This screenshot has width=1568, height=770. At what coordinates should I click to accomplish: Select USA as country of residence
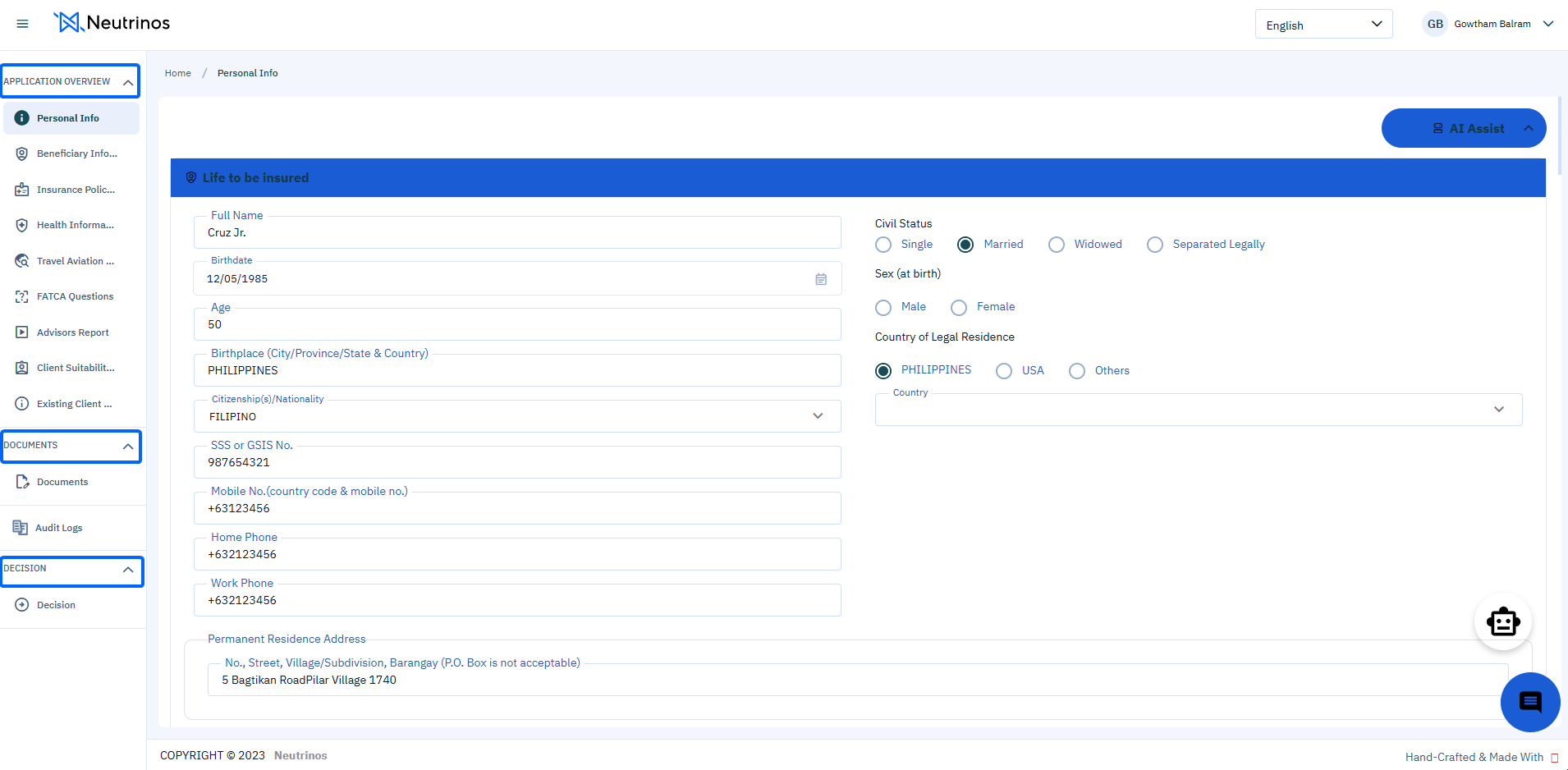(1004, 371)
